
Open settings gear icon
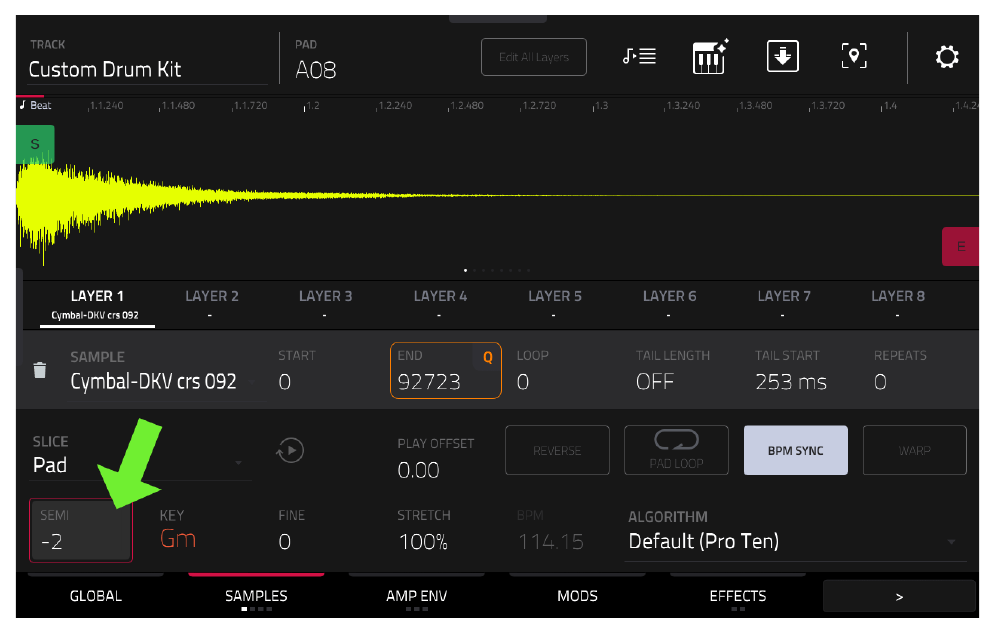(x=946, y=57)
